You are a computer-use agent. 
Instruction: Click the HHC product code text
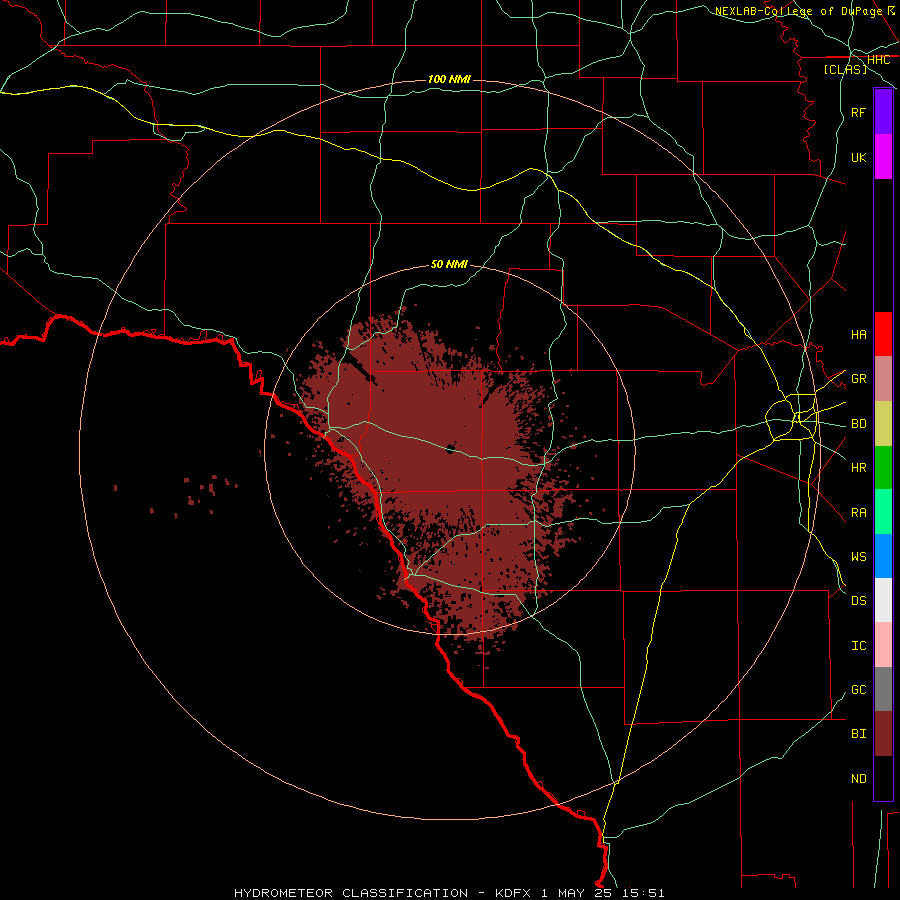878,60
